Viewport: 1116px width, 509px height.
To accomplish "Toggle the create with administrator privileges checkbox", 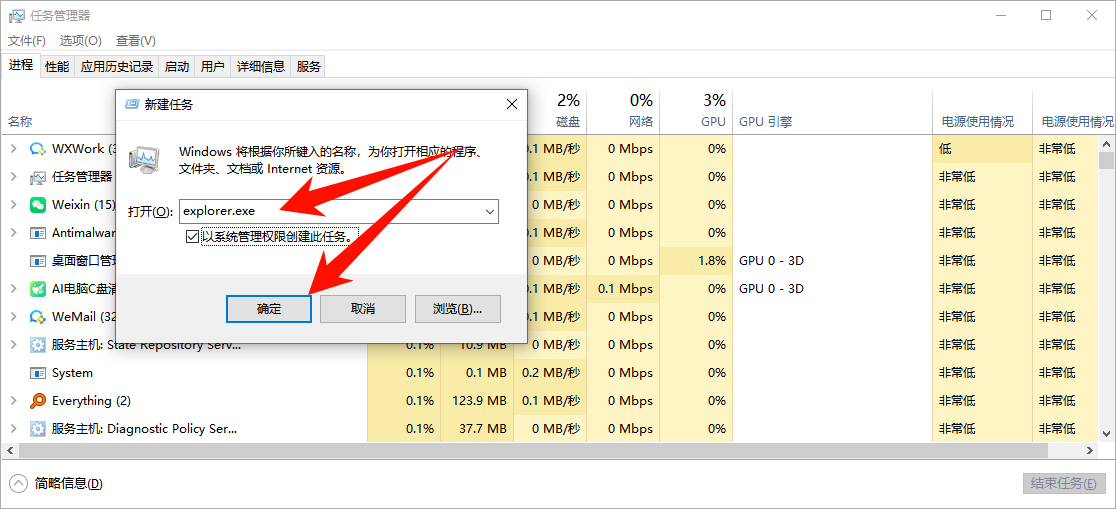I will (192, 237).
